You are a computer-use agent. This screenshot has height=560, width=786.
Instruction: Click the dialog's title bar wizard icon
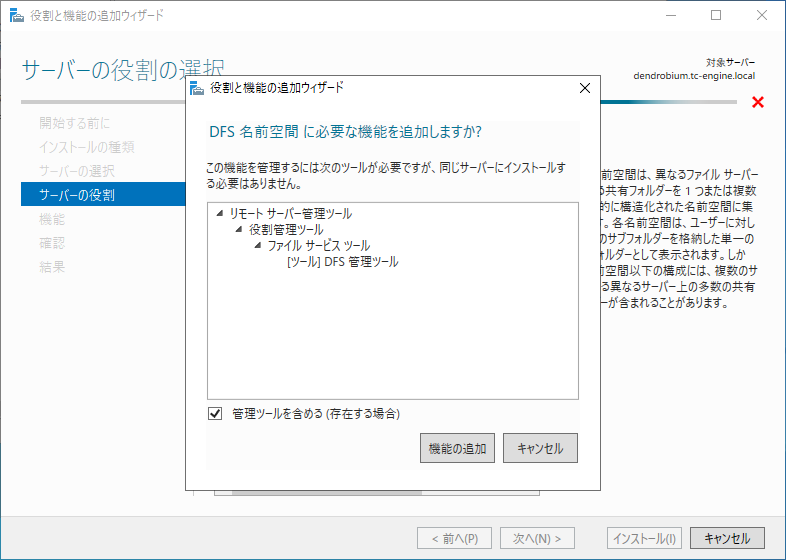click(x=197, y=88)
